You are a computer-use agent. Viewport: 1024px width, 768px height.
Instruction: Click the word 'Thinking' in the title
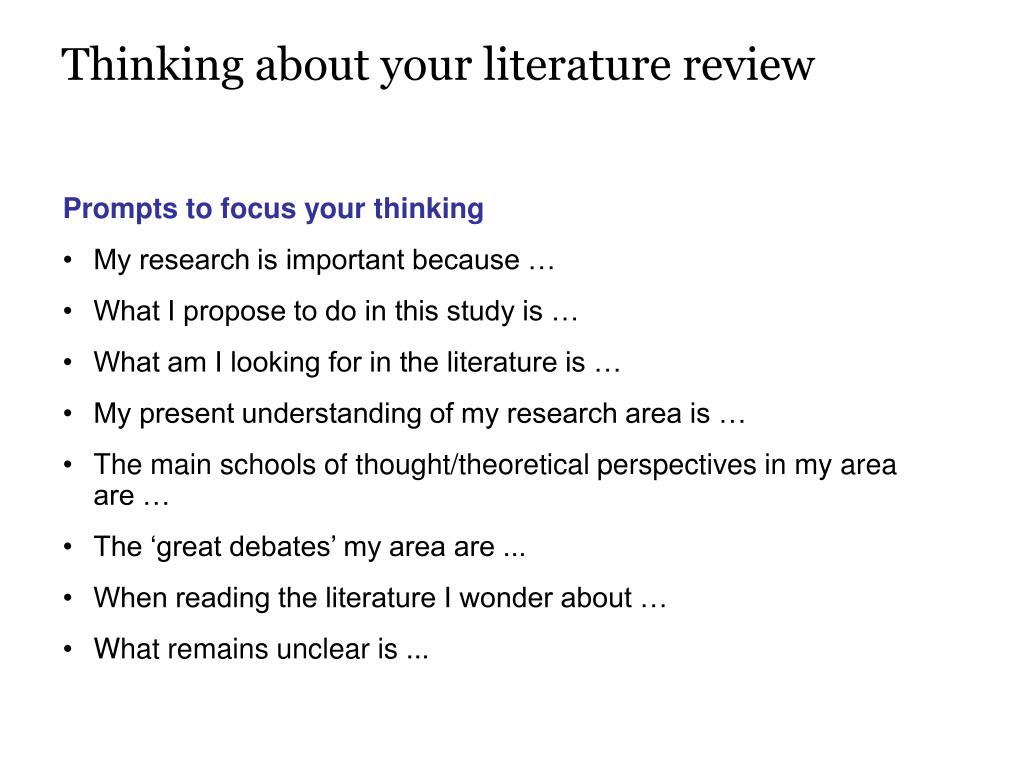tap(153, 66)
